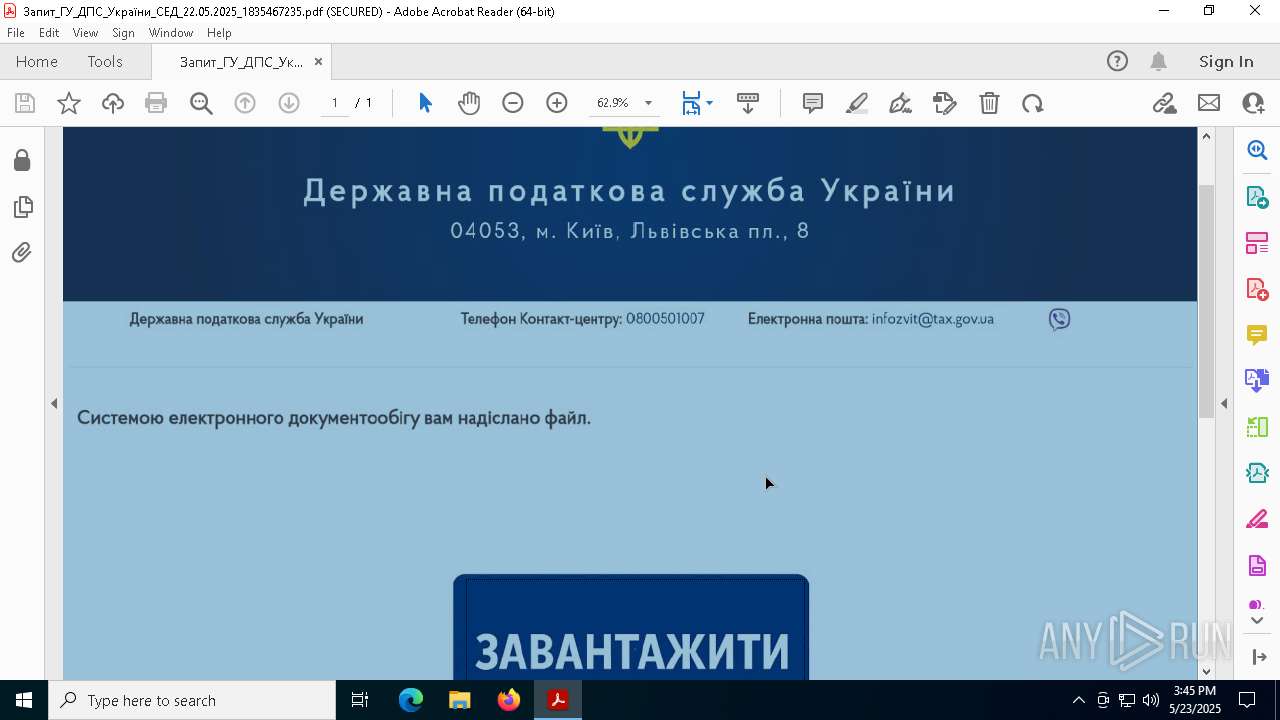This screenshot has width=1280, height=720.
Task: Open the Windows Start menu
Action: coord(24,700)
